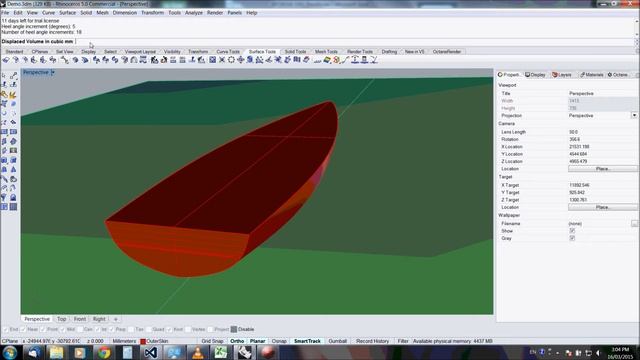Open File Explorer folder in the taskbar
The height and width of the screenshot is (360, 640).
click(x=56, y=352)
